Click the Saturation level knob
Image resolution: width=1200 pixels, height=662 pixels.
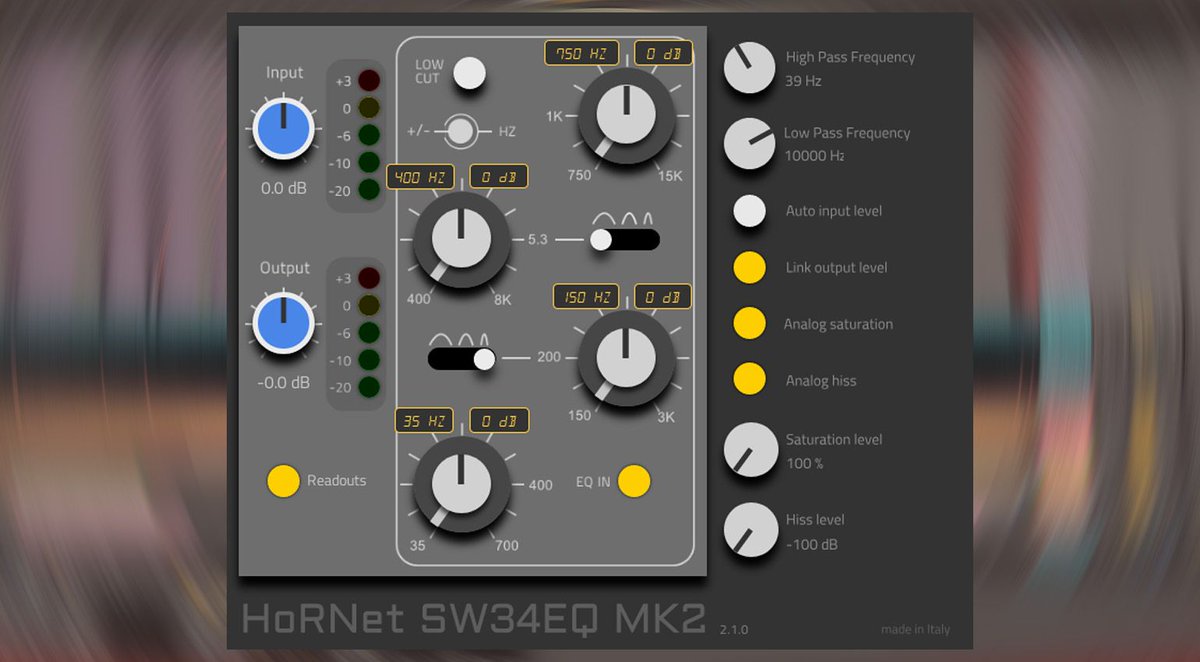[x=750, y=449]
